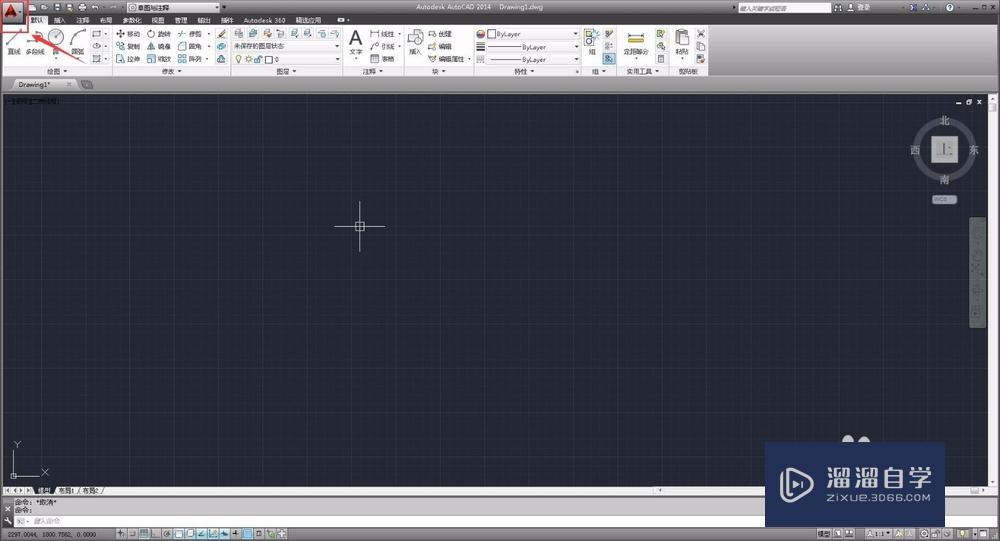
Task: Click the Plot printer icon in quick access toolbar
Action: [82, 7]
